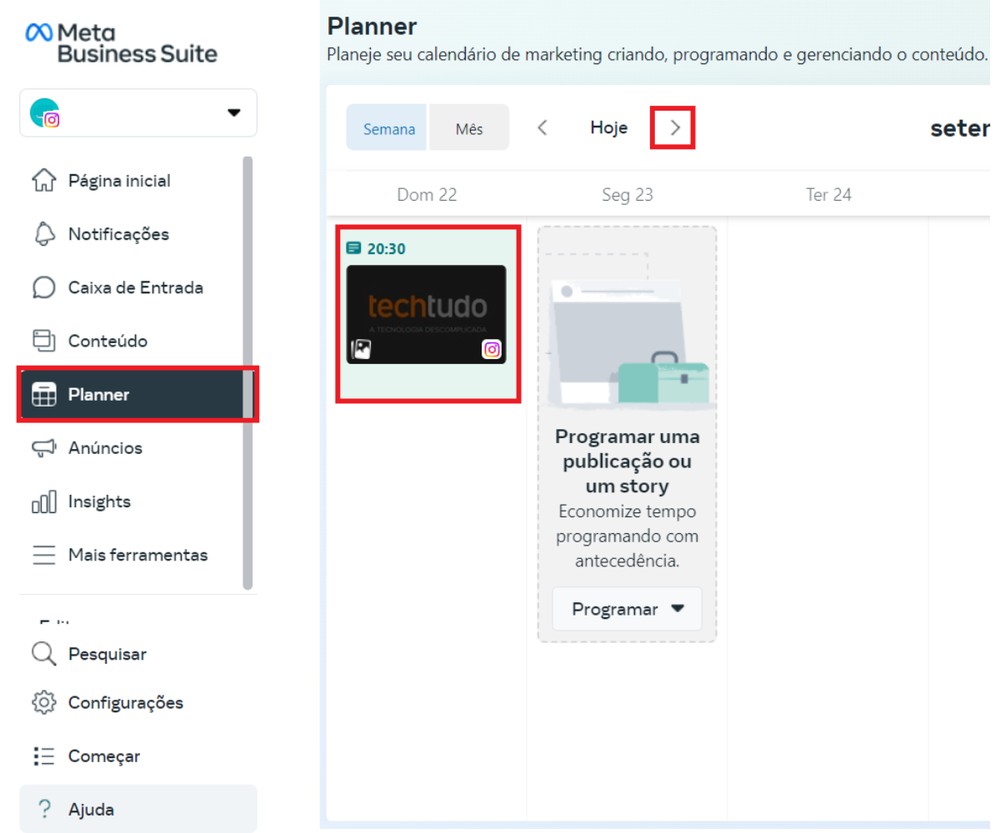Open Mais ferramentas

click(137, 554)
